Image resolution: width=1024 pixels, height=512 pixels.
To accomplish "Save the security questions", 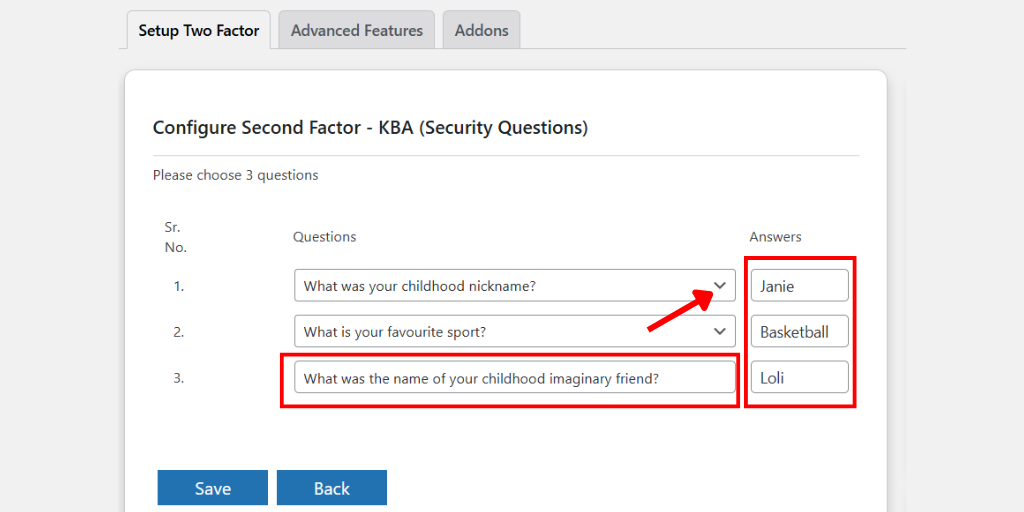I will click(213, 488).
